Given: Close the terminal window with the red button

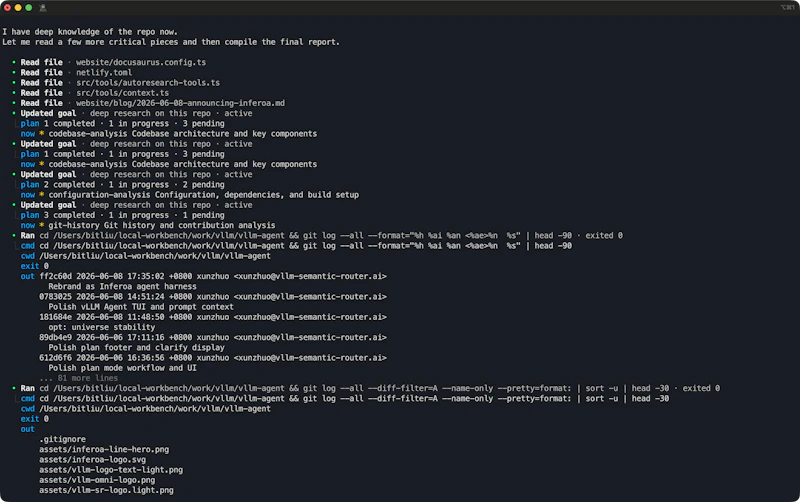Looking at the screenshot, I should pyautogui.click(x=7, y=8).
